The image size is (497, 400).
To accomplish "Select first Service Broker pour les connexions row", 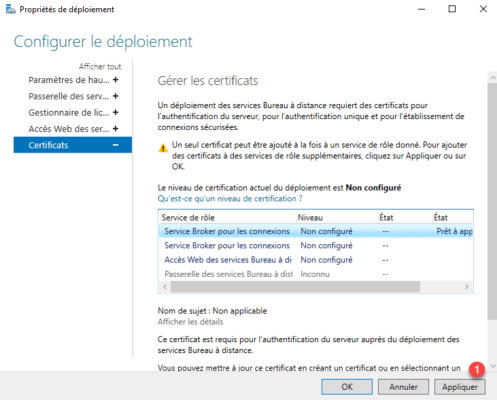I will pyautogui.click(x=316, y=231).
